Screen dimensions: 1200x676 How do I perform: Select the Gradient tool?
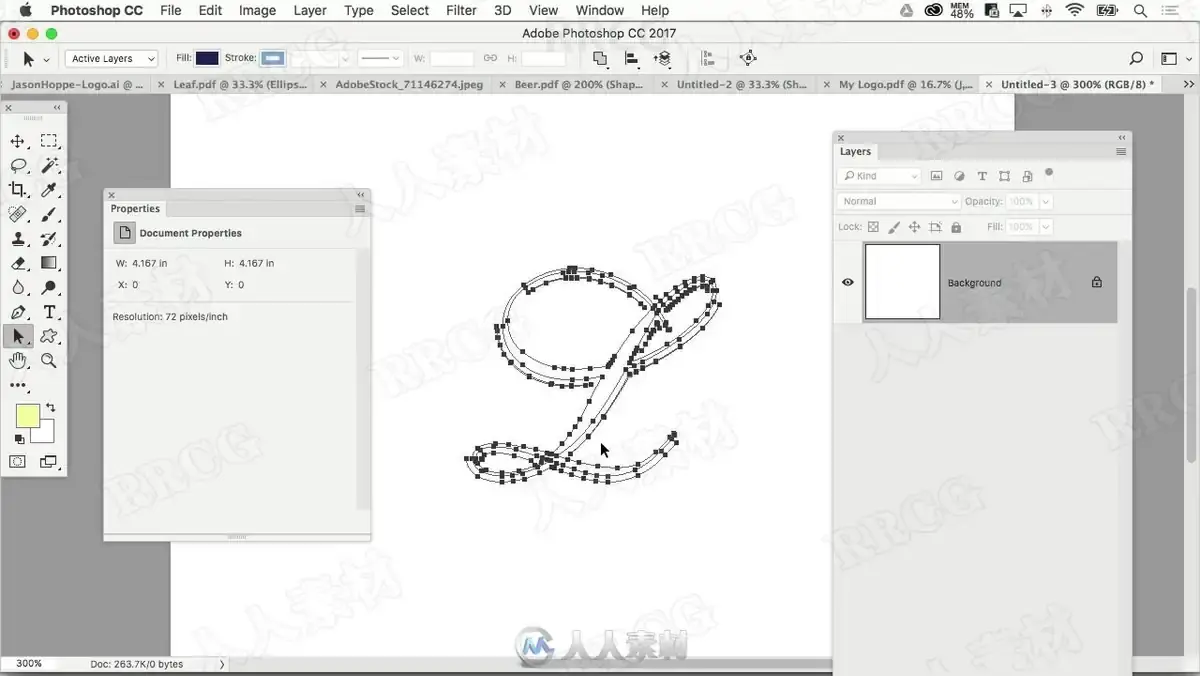point(49,263)
